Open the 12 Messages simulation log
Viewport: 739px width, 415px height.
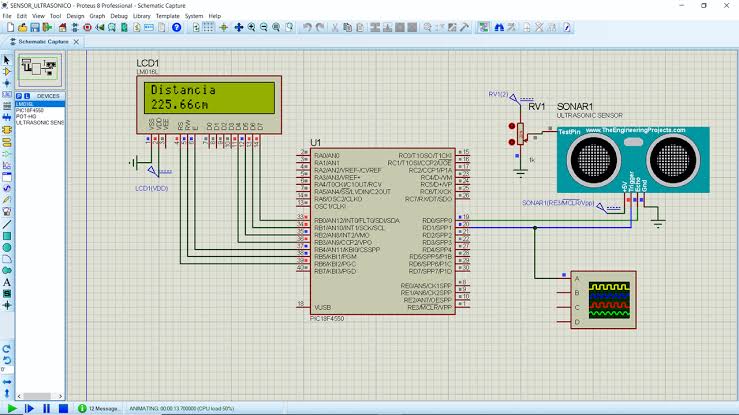click(98, 408)
